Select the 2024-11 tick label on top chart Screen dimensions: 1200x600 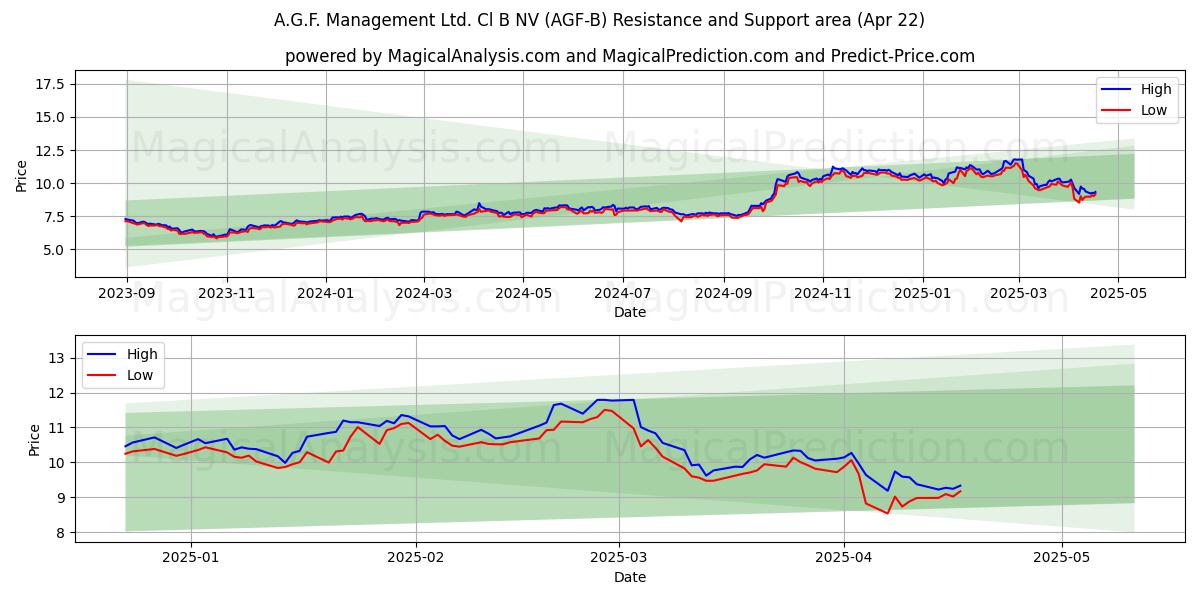[823, 293]
